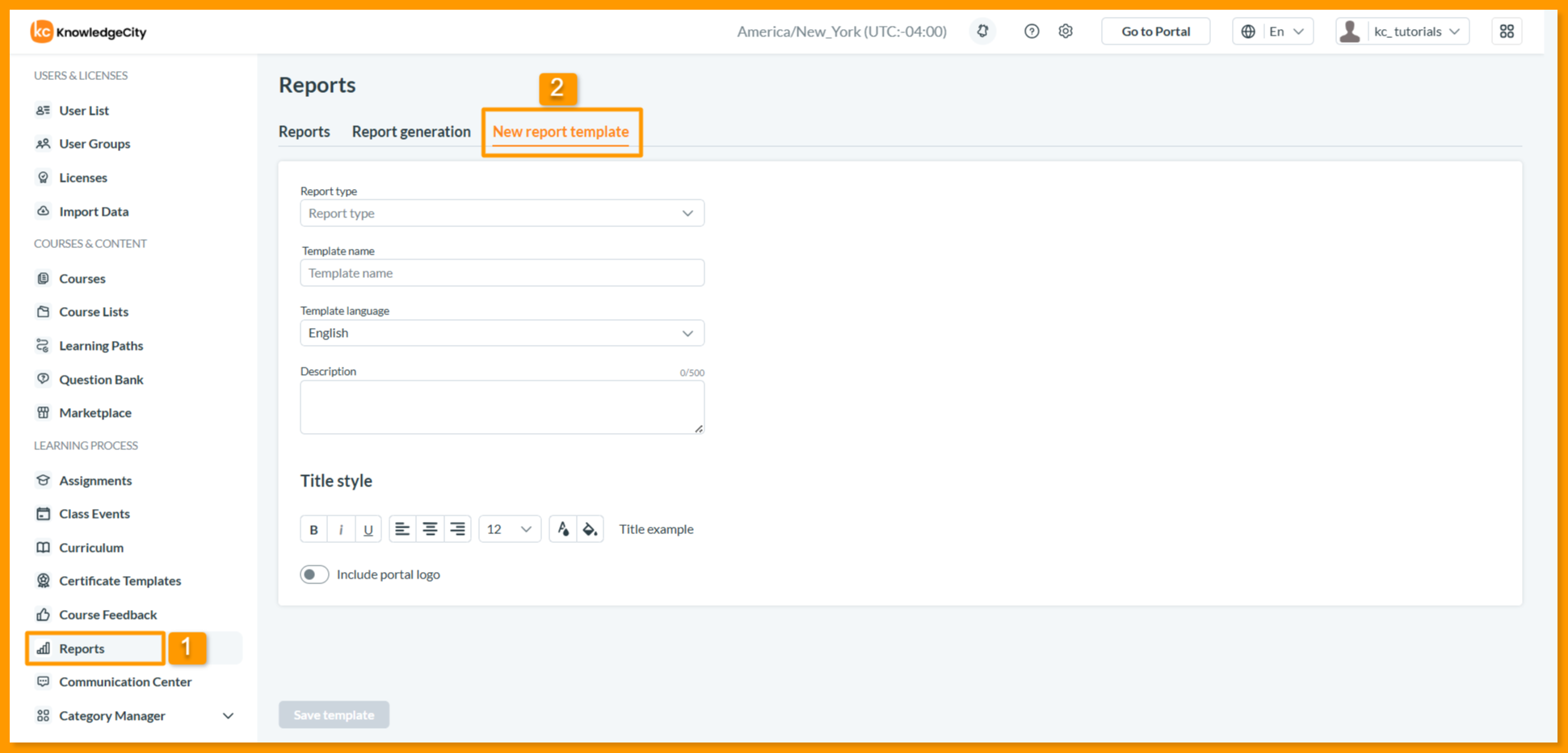Pick the title background fill color
This screenshot has width=1568, height=753.
[591, 529]
